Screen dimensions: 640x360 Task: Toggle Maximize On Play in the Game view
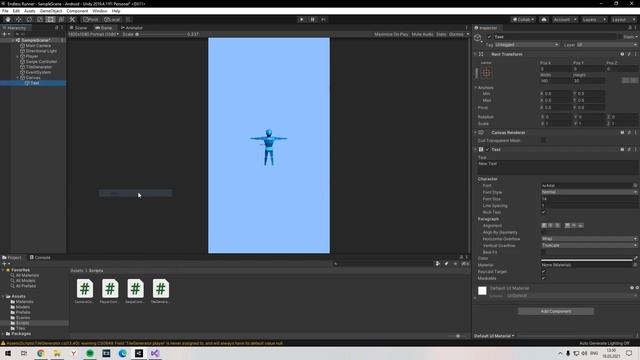391,34
